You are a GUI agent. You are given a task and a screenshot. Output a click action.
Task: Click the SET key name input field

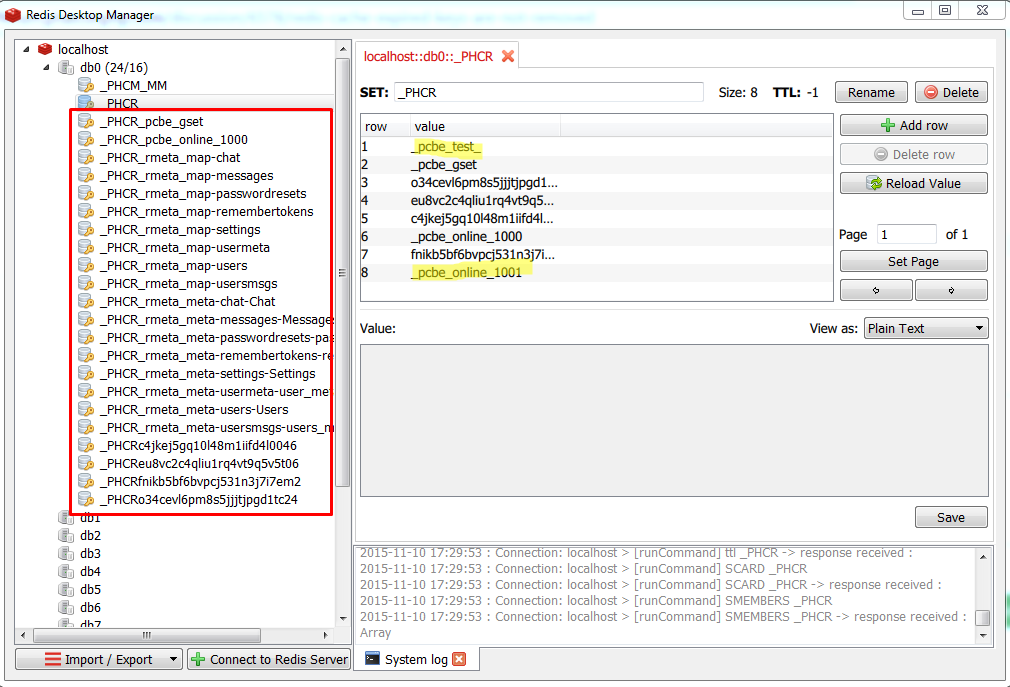pyautogui.click(x=550, y=92)
